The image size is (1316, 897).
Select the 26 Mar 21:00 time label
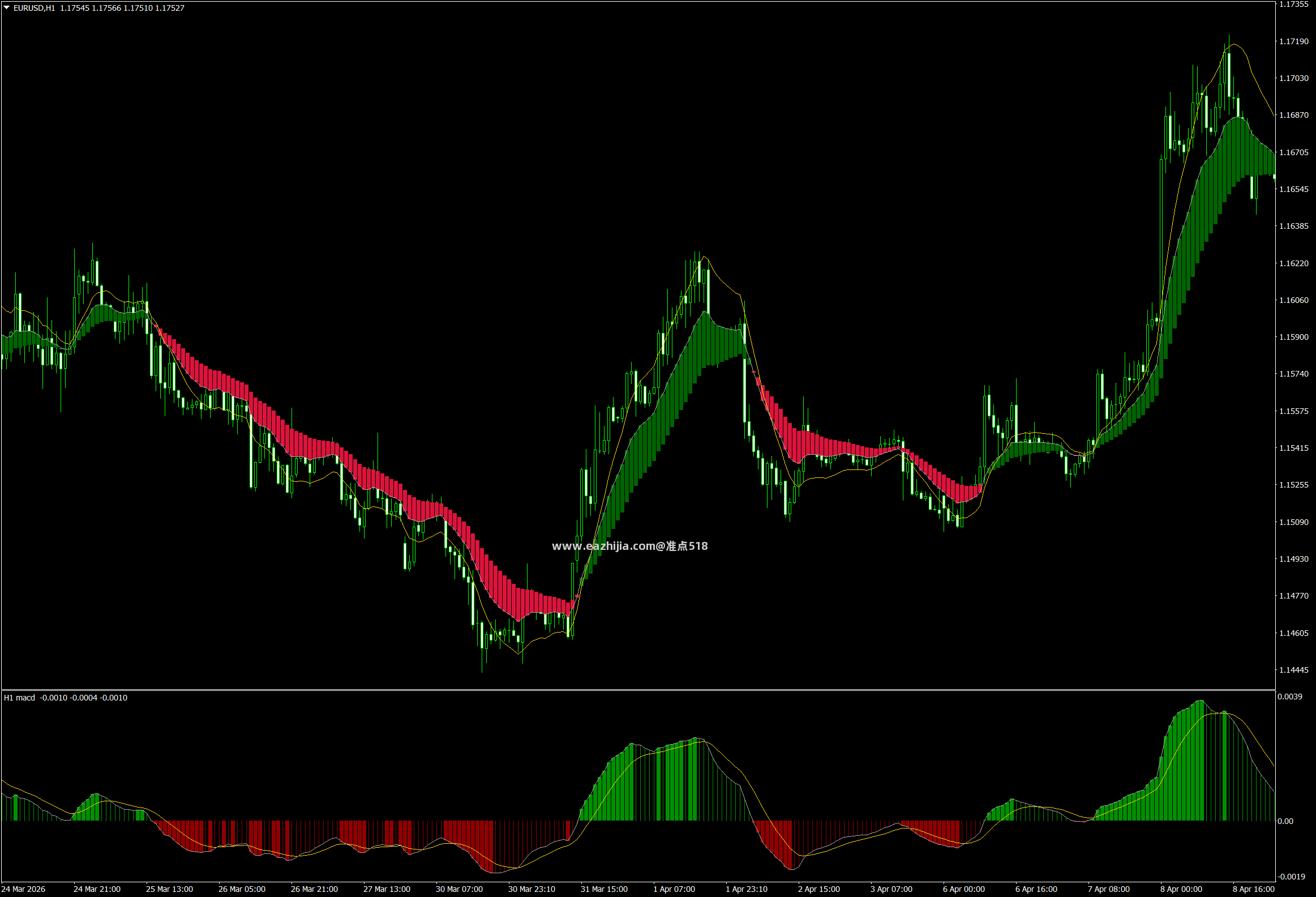coord(314,890)
